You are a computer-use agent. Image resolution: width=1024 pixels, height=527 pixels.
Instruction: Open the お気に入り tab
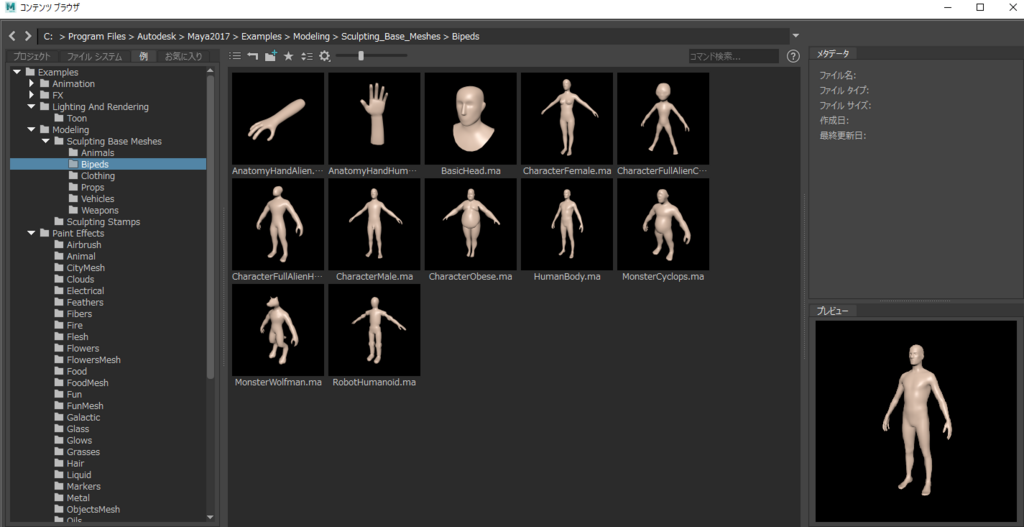pos(184,57)
